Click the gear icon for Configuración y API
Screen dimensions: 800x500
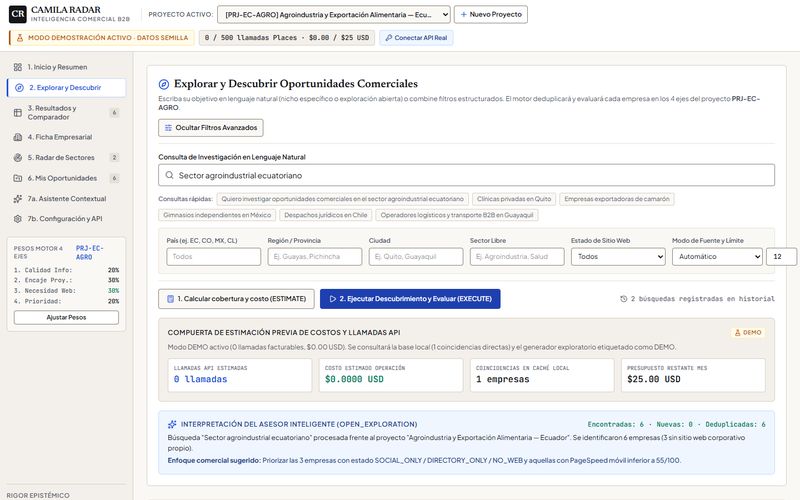tap(18, 219)
